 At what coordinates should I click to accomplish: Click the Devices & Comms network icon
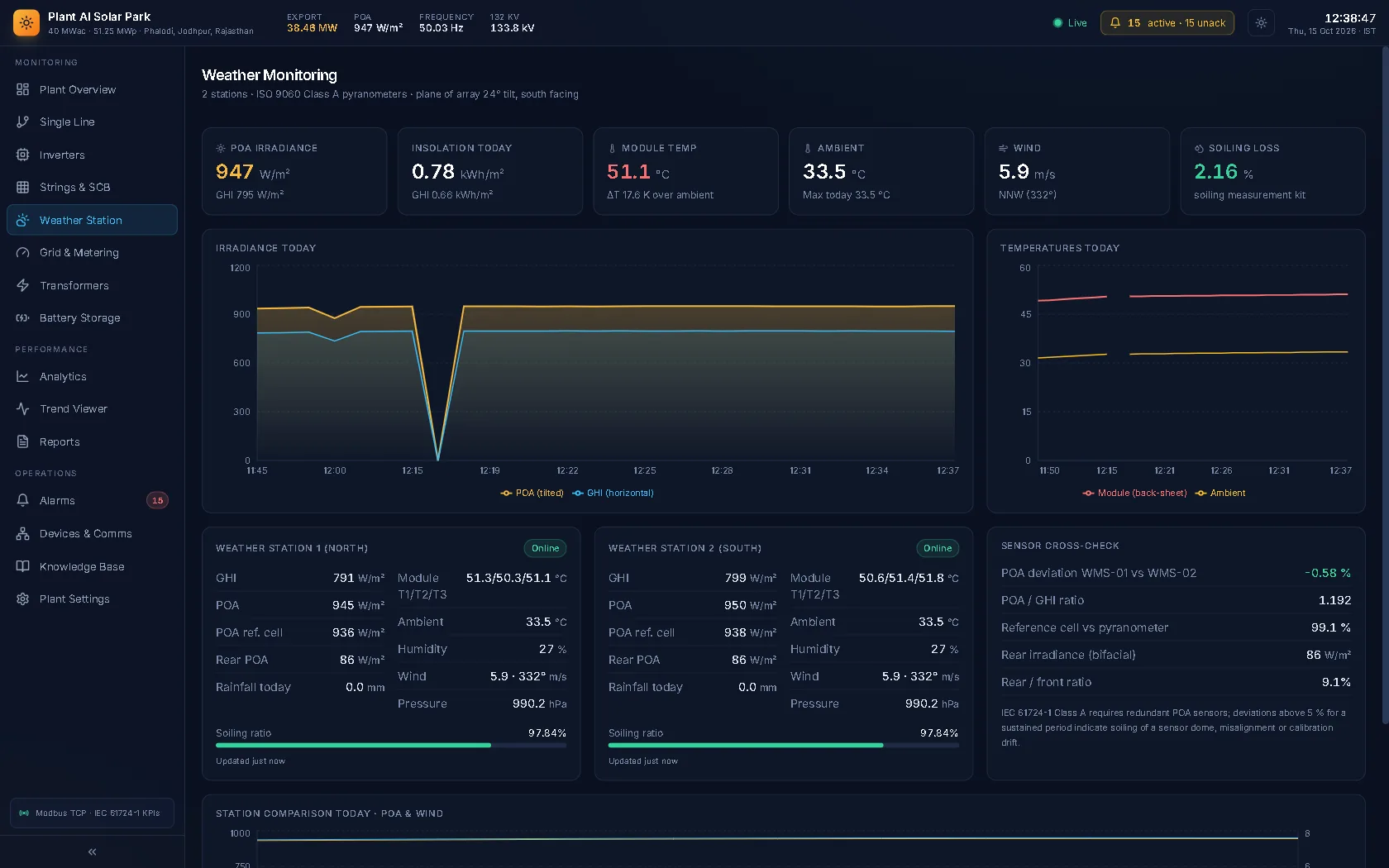coord(23,534)
